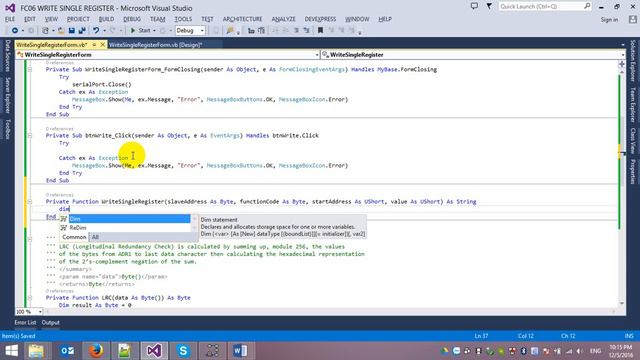The width and height of the screenshot is (640, 360).
Task: Open the BUILD menu
Action: click(x=107, y=19)
